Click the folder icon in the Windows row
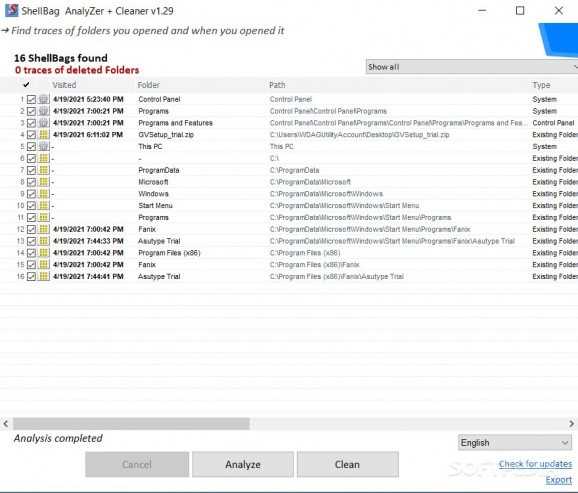Viewport: 578px width, 493px height. (x=44, y=194)
